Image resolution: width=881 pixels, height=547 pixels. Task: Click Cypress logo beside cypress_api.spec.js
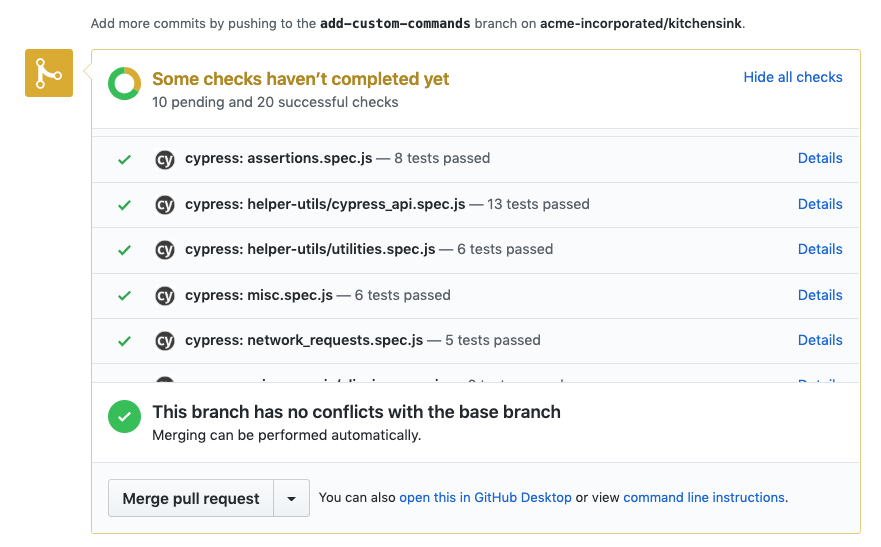pos(165,205)
